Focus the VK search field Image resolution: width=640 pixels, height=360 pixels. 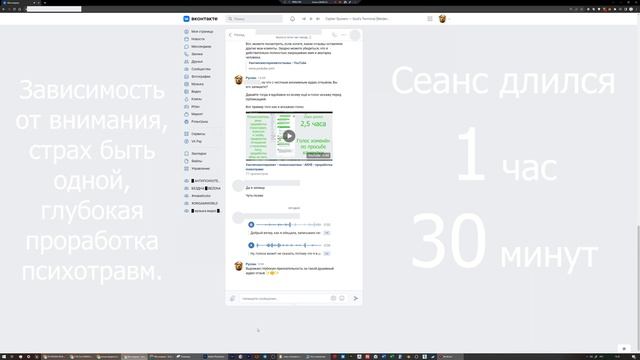point(255,19)
